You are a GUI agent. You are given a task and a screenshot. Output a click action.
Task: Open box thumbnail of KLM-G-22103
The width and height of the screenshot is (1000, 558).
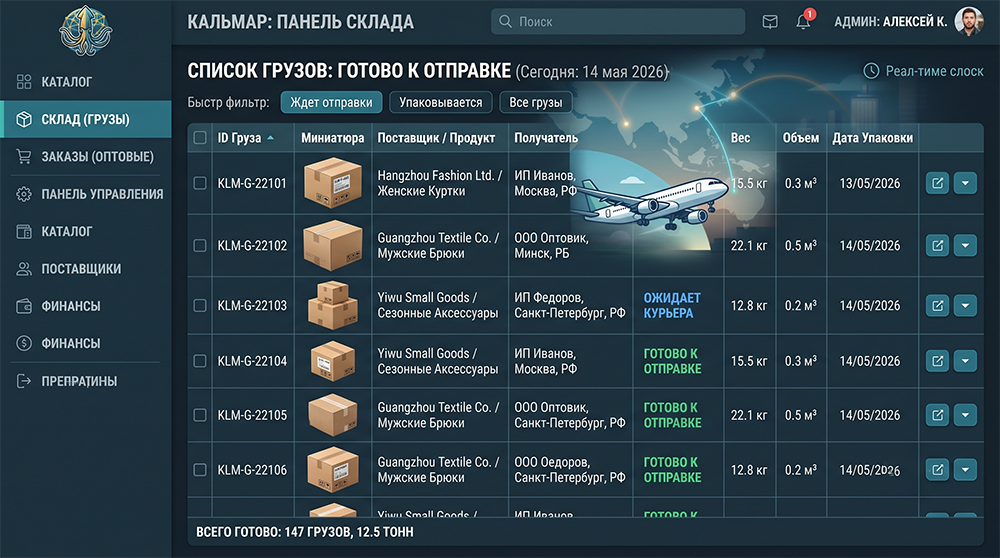click(x=333, y=305)
